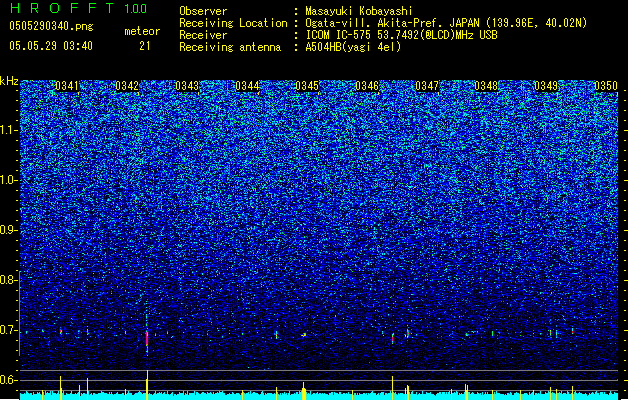629x400 pixels.
Task: Click the 1.0 kHz axis tick label
Action: click(8, 180)
